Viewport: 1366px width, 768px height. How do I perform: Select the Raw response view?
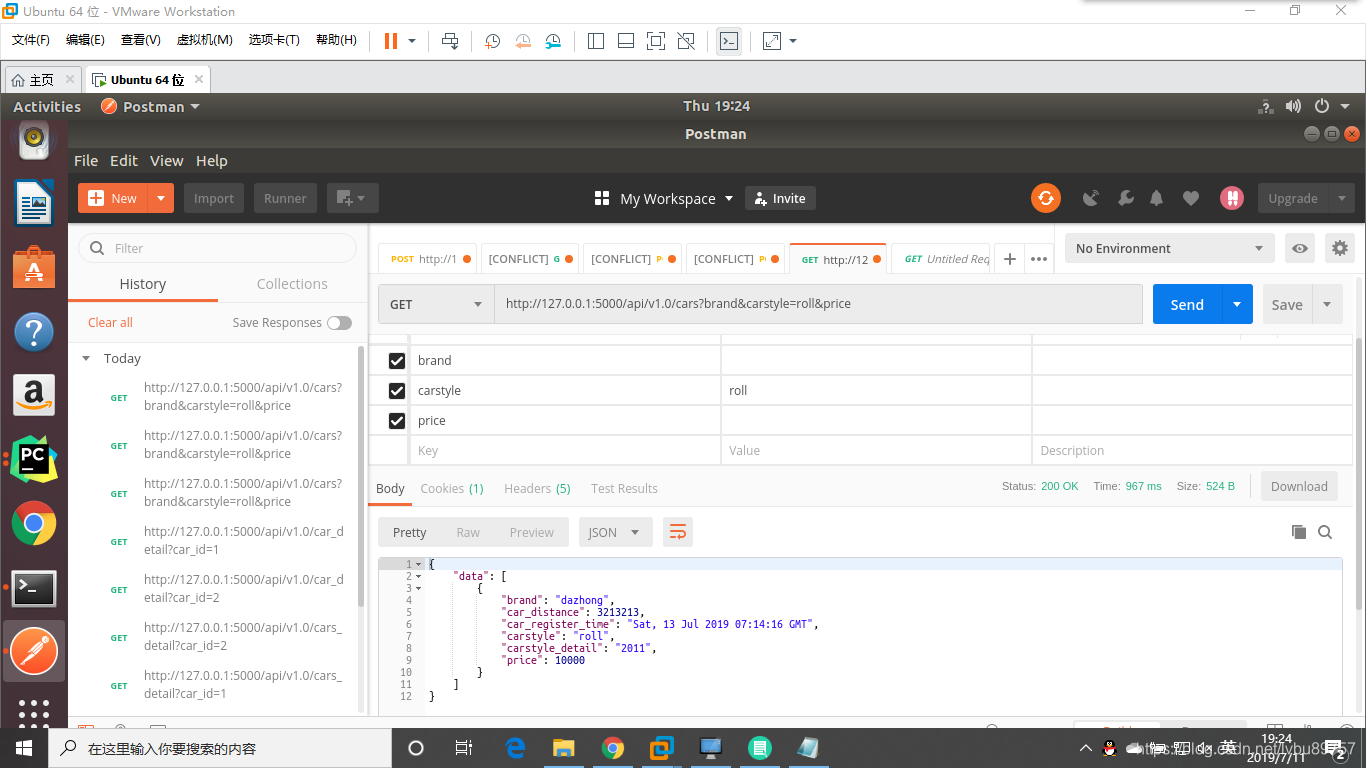pos(468,532)
